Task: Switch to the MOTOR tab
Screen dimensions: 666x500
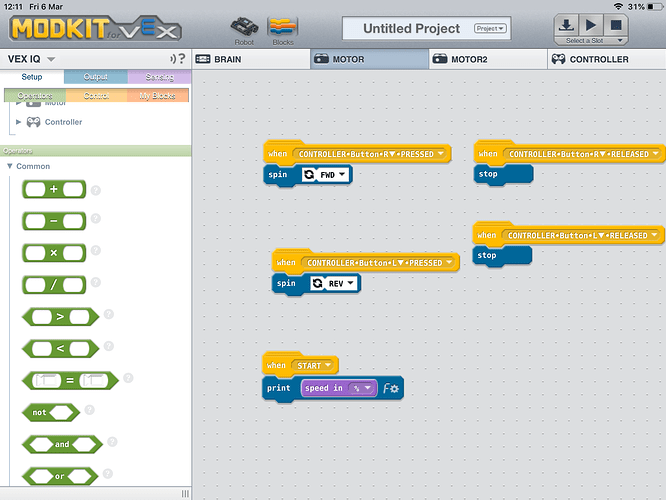Action: click(x=370, y=59)
